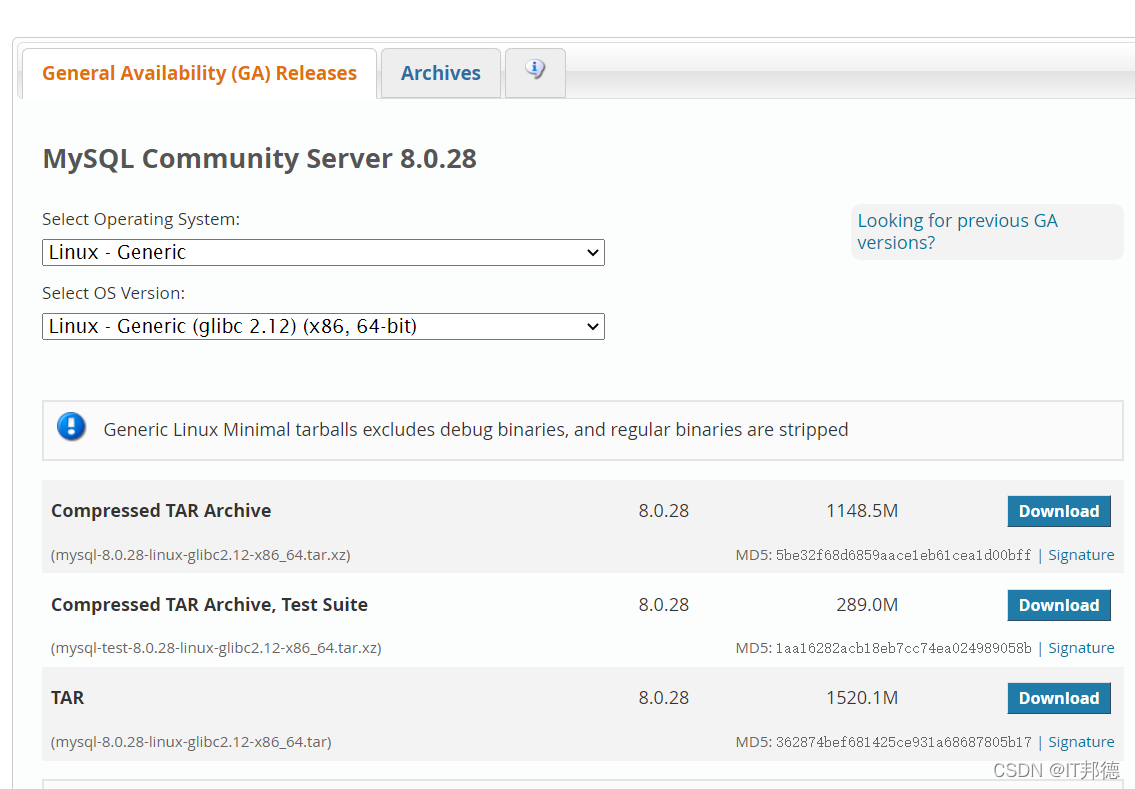Click the Select Operating System label
Screen dimensions: 1135x789
point(140,219)
